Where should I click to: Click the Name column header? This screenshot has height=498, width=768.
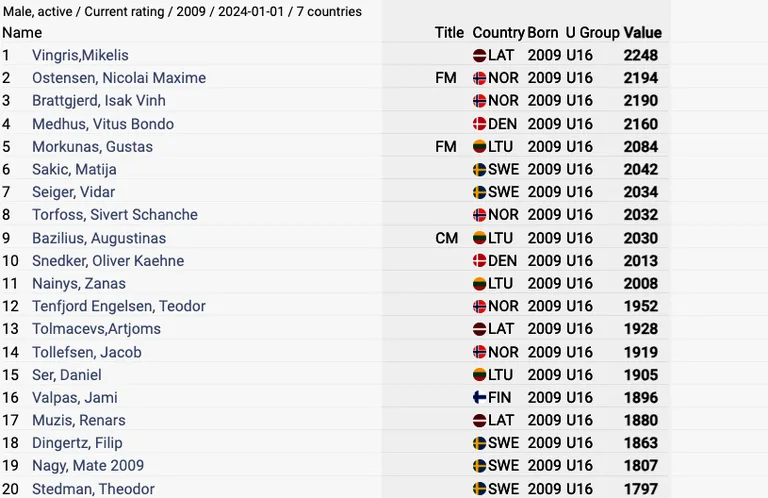(x=22, y=33)
